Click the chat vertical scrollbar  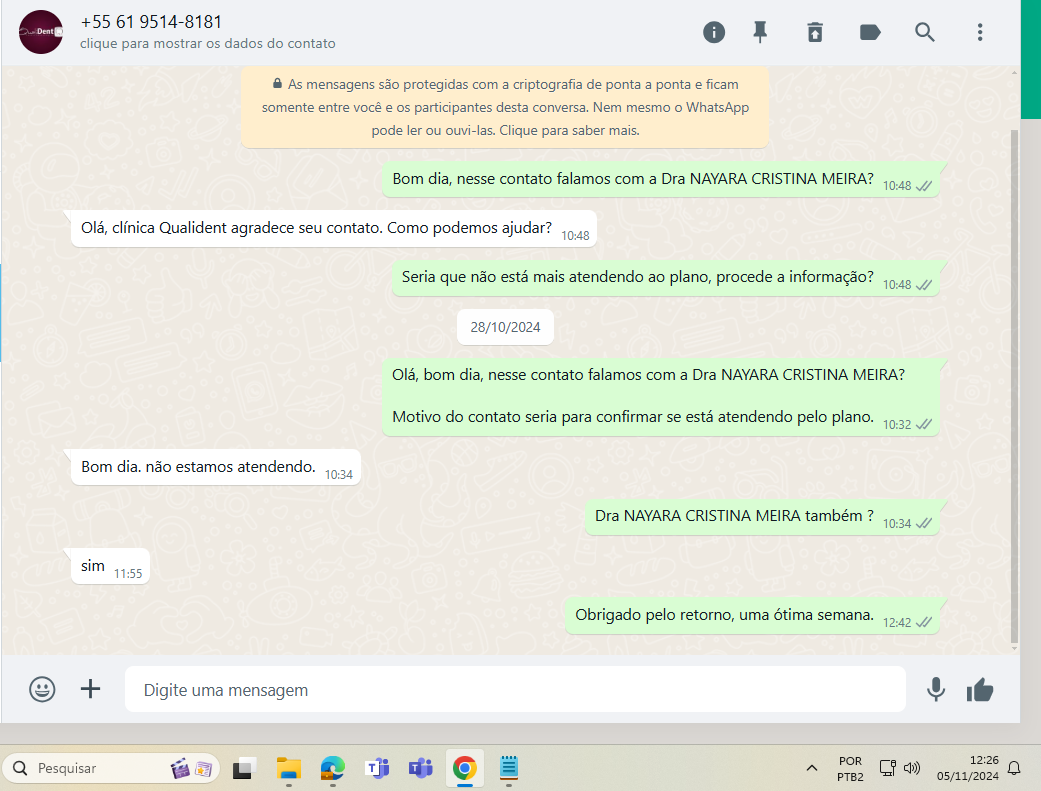[x=1014, y=385]
